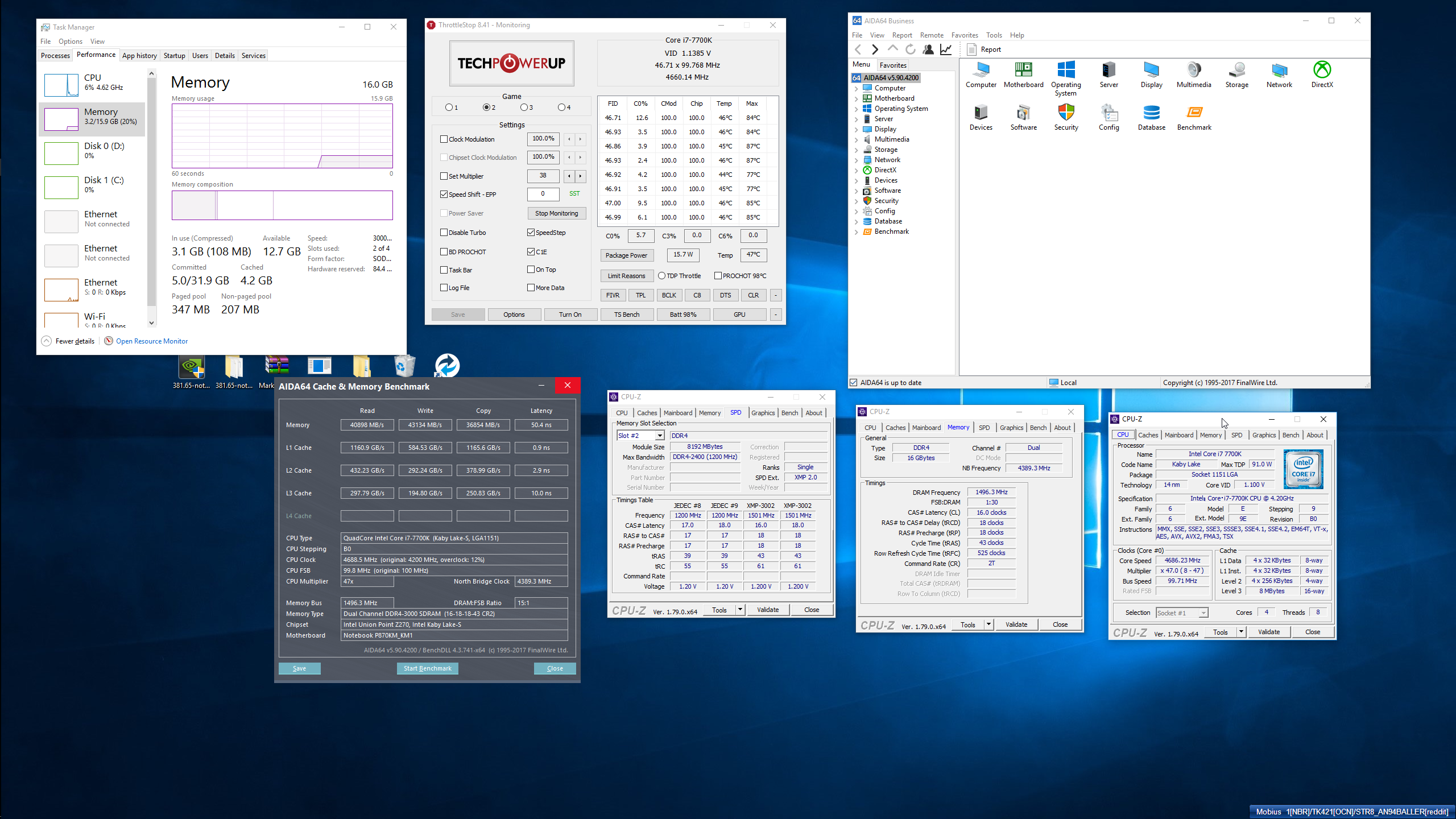Switch to Startup tab in Task Manager
Viewport: 1456px width, 819px height.
[x=174, y=56]
